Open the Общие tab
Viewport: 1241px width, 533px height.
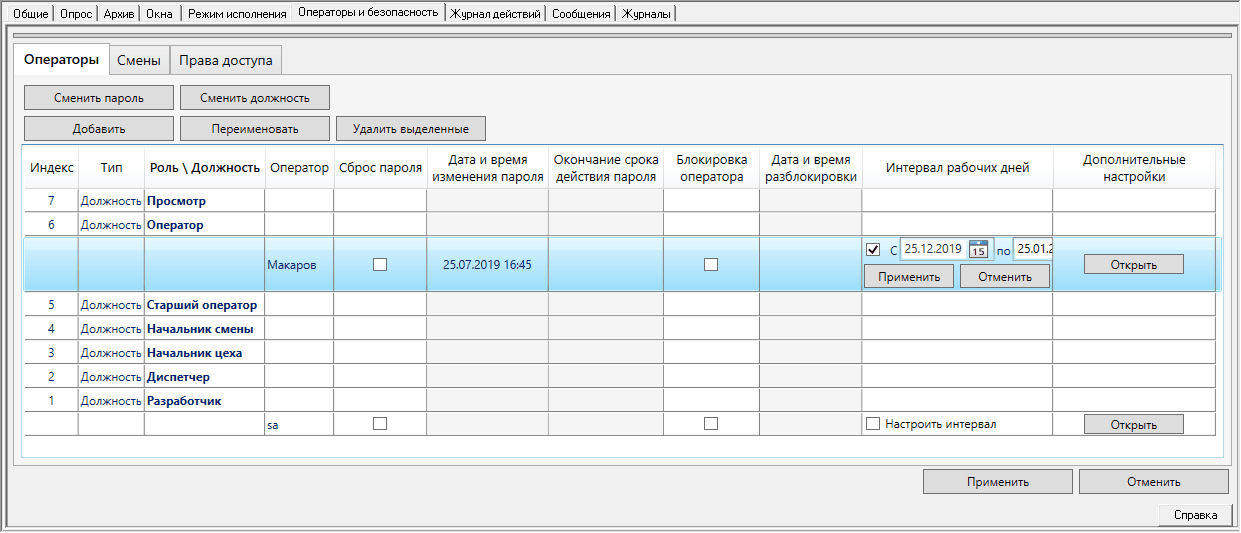point(31,14)
